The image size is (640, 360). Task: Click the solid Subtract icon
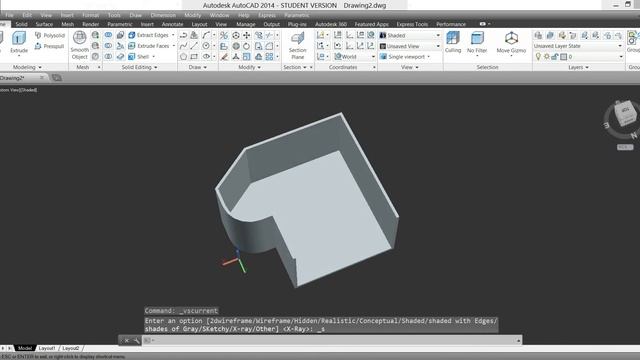coord(108,46)
